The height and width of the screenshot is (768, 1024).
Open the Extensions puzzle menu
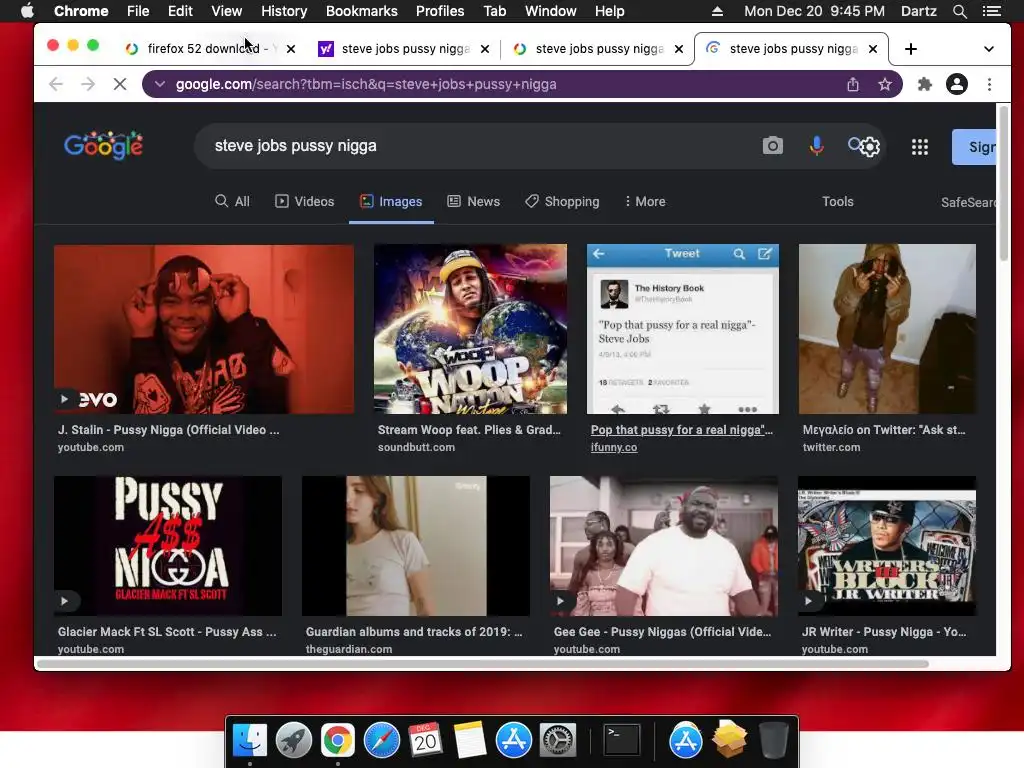[924, 84]
